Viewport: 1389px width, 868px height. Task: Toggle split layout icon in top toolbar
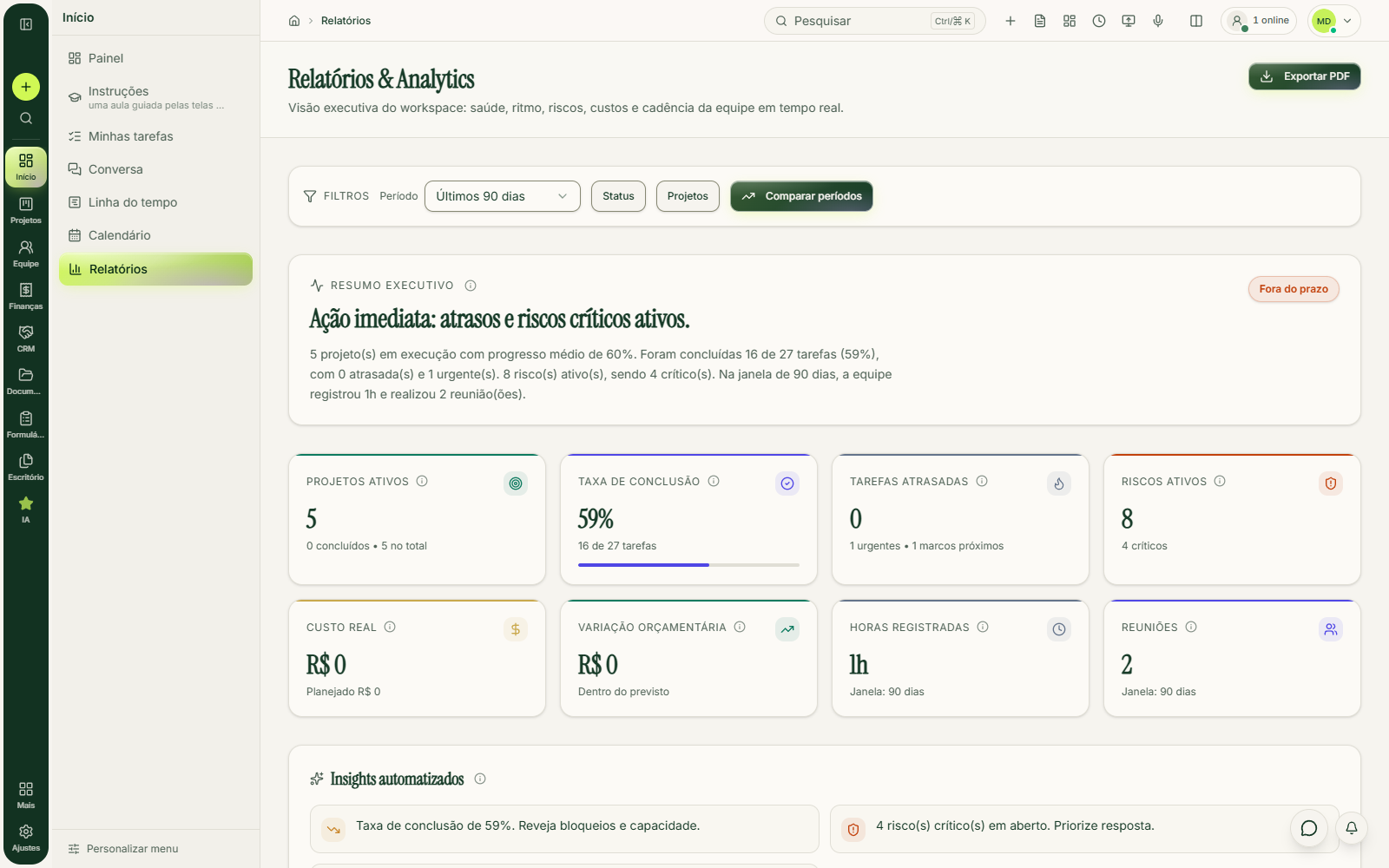pyautogui.click(x=1196, y=21)
